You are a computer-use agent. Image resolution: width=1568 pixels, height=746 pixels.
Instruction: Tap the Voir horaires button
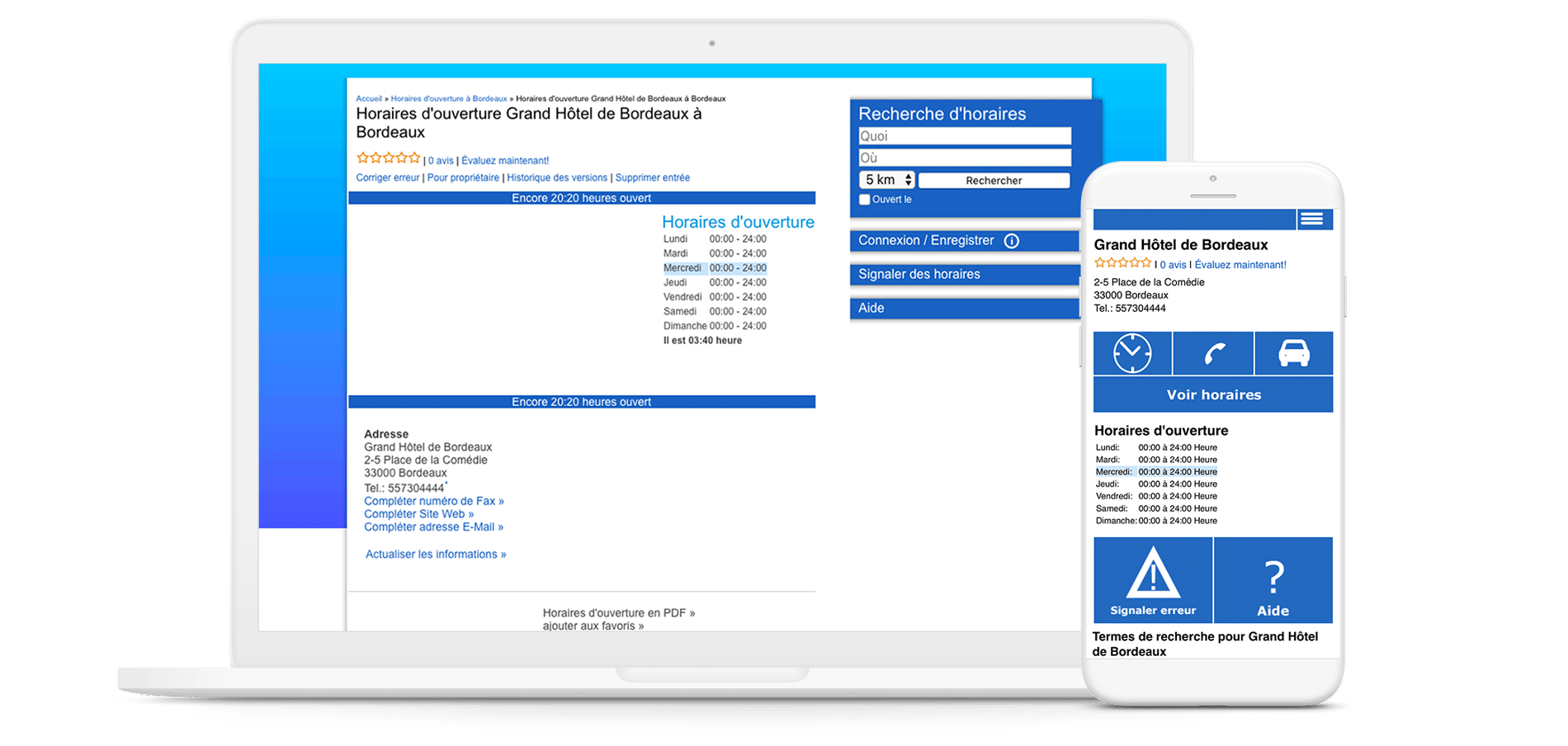tap(1213, 394)
